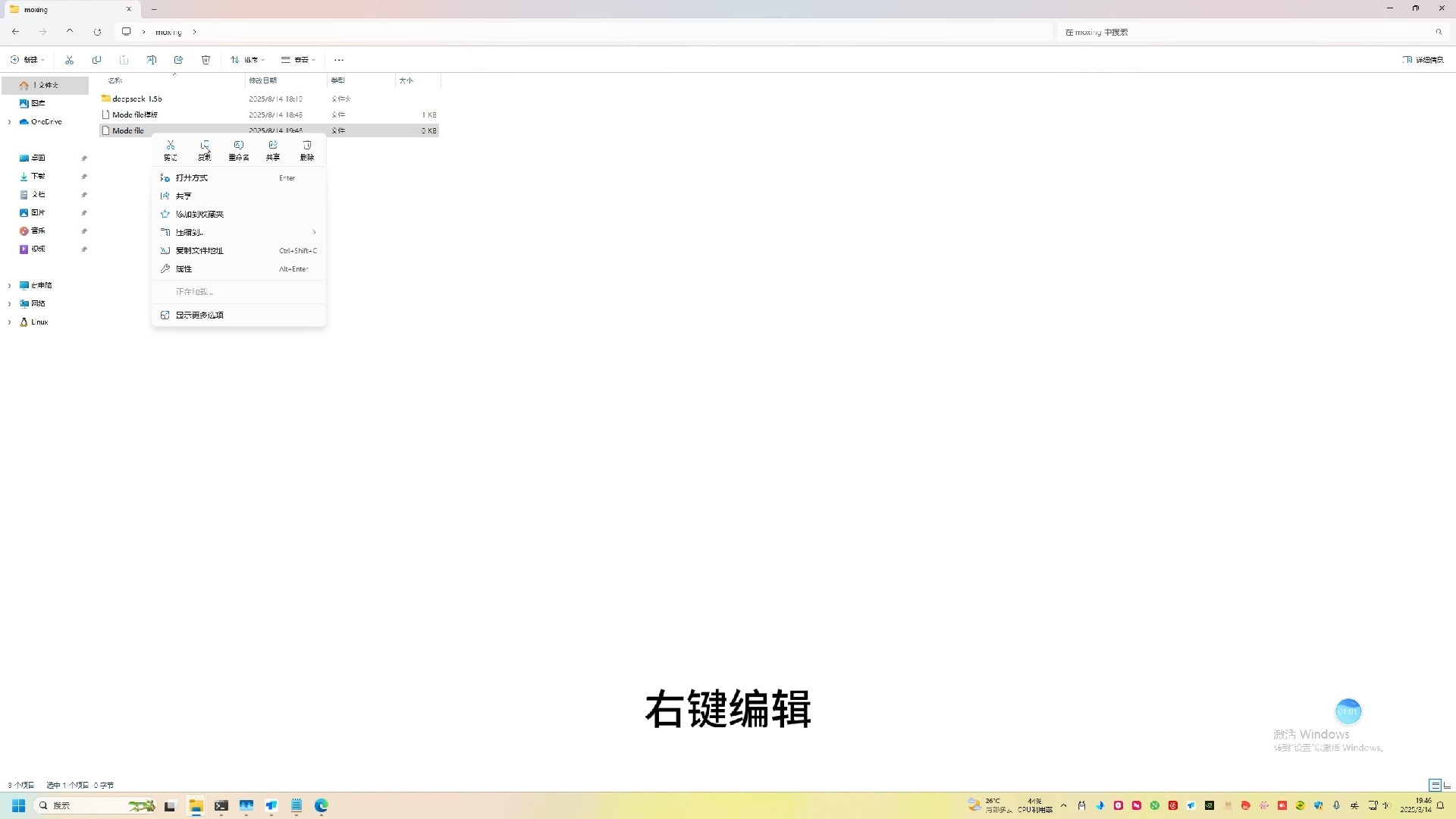Click the delete (删除) icon in the context menu
This screenshot has width=1456, height=819.
[306, 149]
